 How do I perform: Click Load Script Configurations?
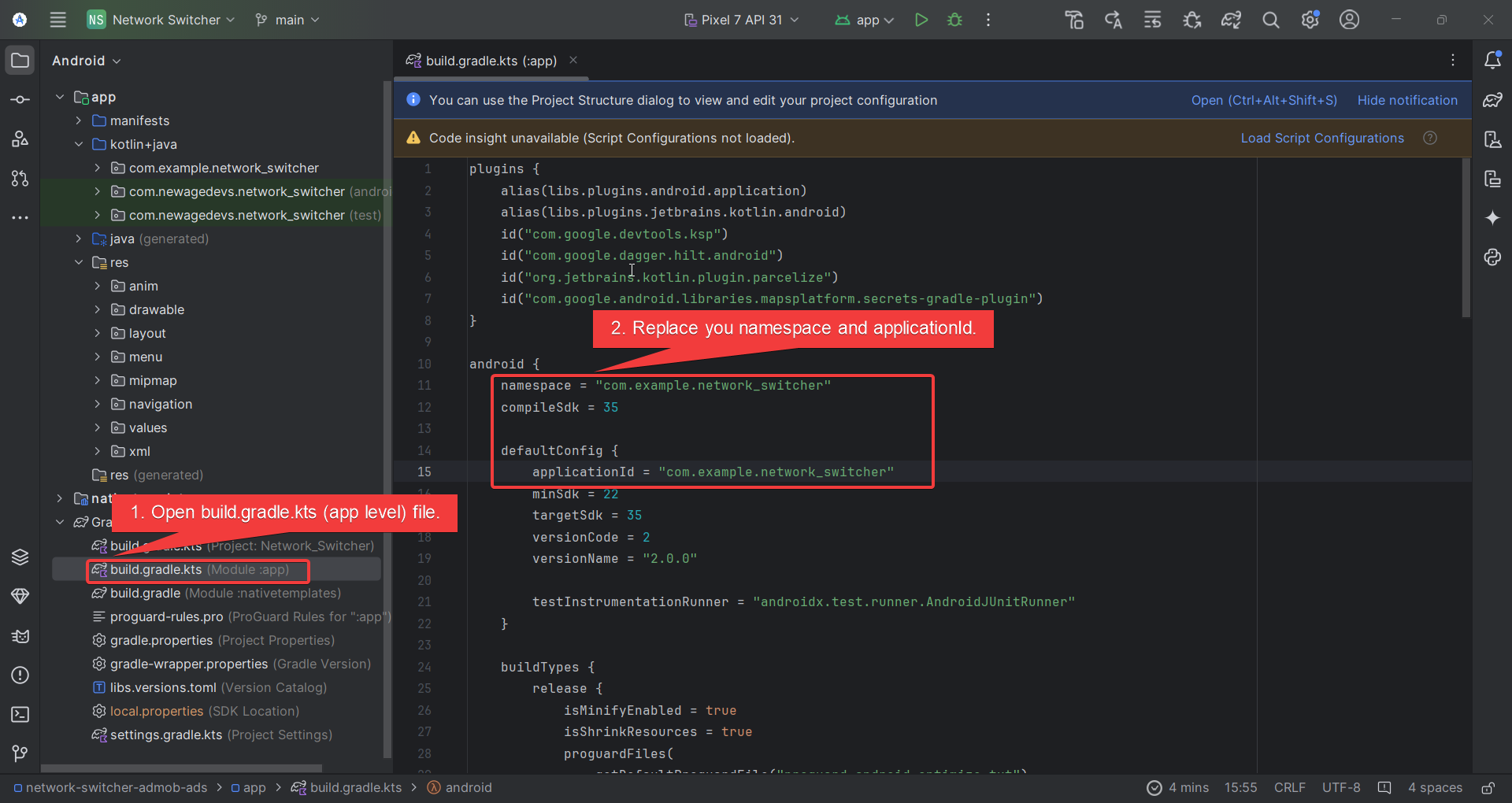click(x=1322, y=138)
